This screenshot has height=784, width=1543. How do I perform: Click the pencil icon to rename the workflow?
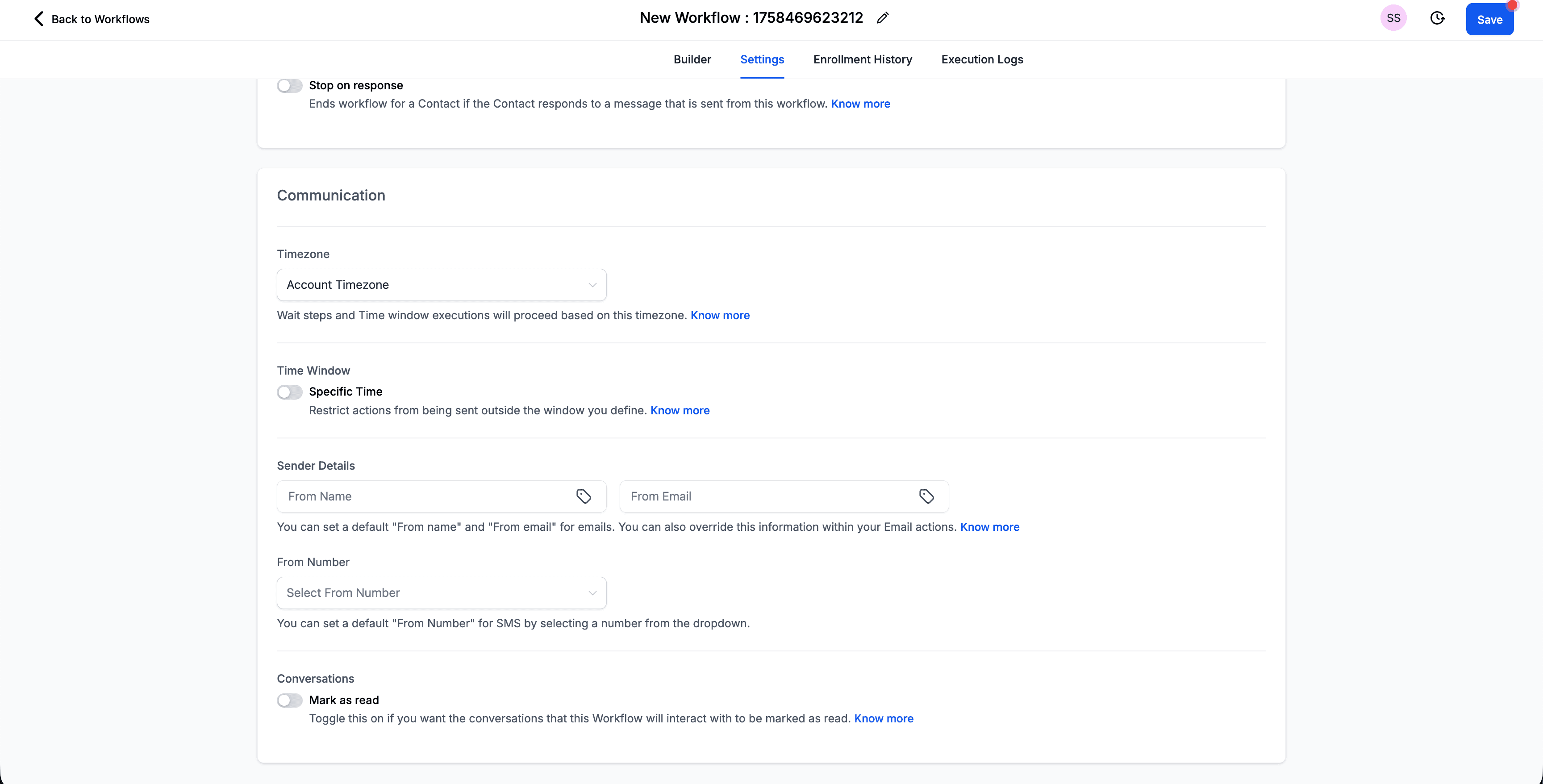click(x=882, y=17)
